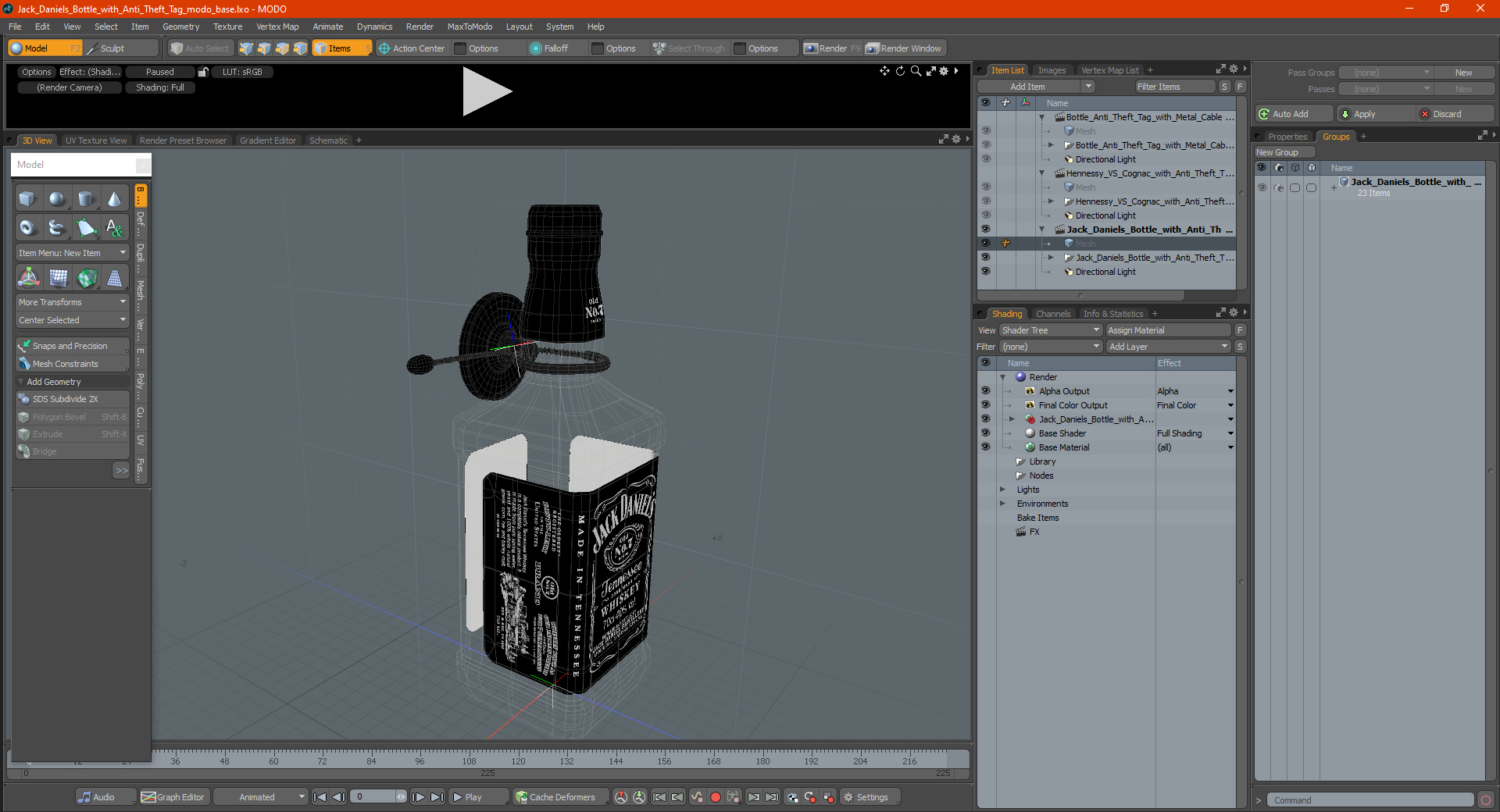This screenshot has width=1500, height=812.
Task: Open the More Transforms dropdown
Action: pyautogui.click(x=73, y=302)
